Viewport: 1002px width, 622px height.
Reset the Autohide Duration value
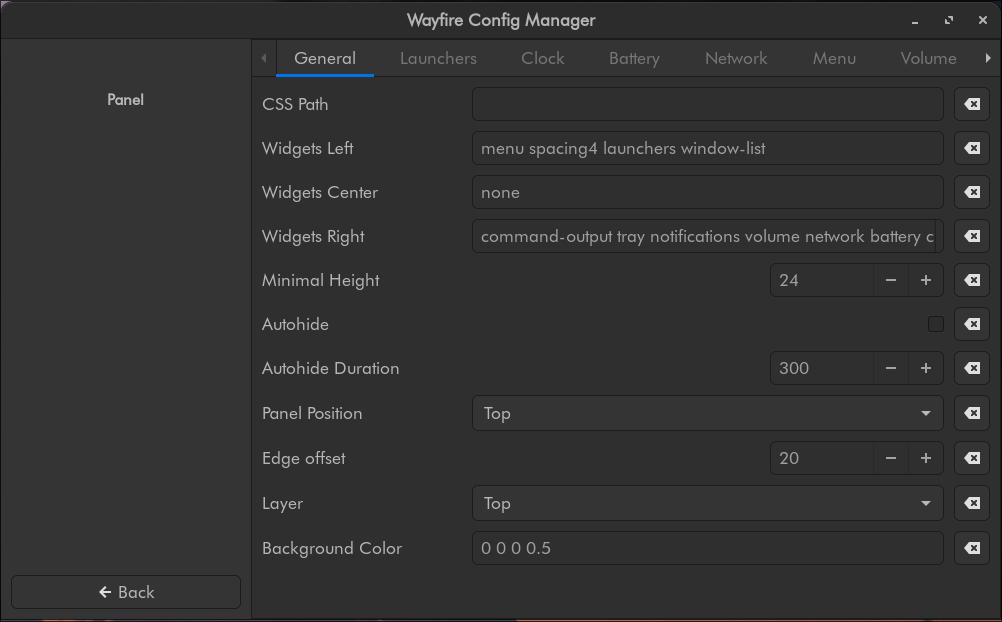(972, 368)
